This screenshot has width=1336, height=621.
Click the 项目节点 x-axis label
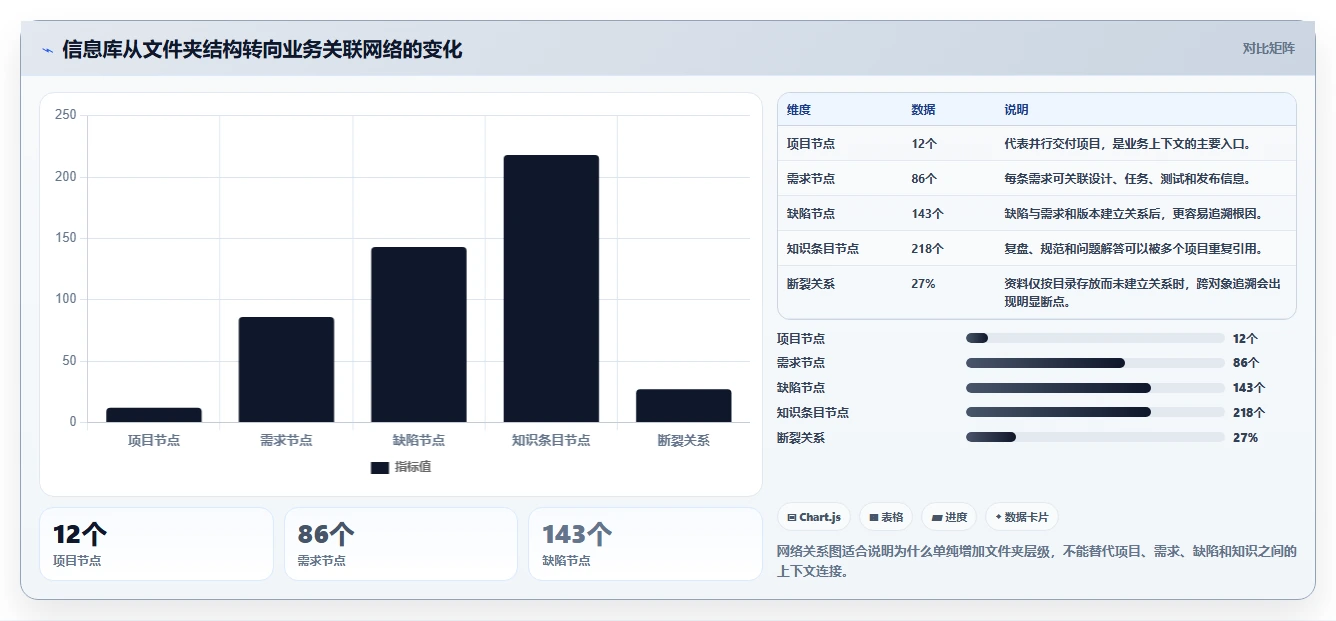154,440
